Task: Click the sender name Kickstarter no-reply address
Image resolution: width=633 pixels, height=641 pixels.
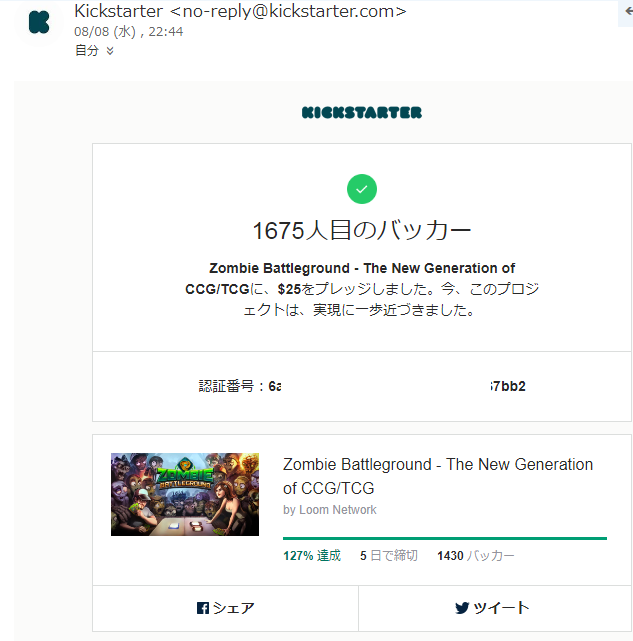Action: click(x=240, y=12)
